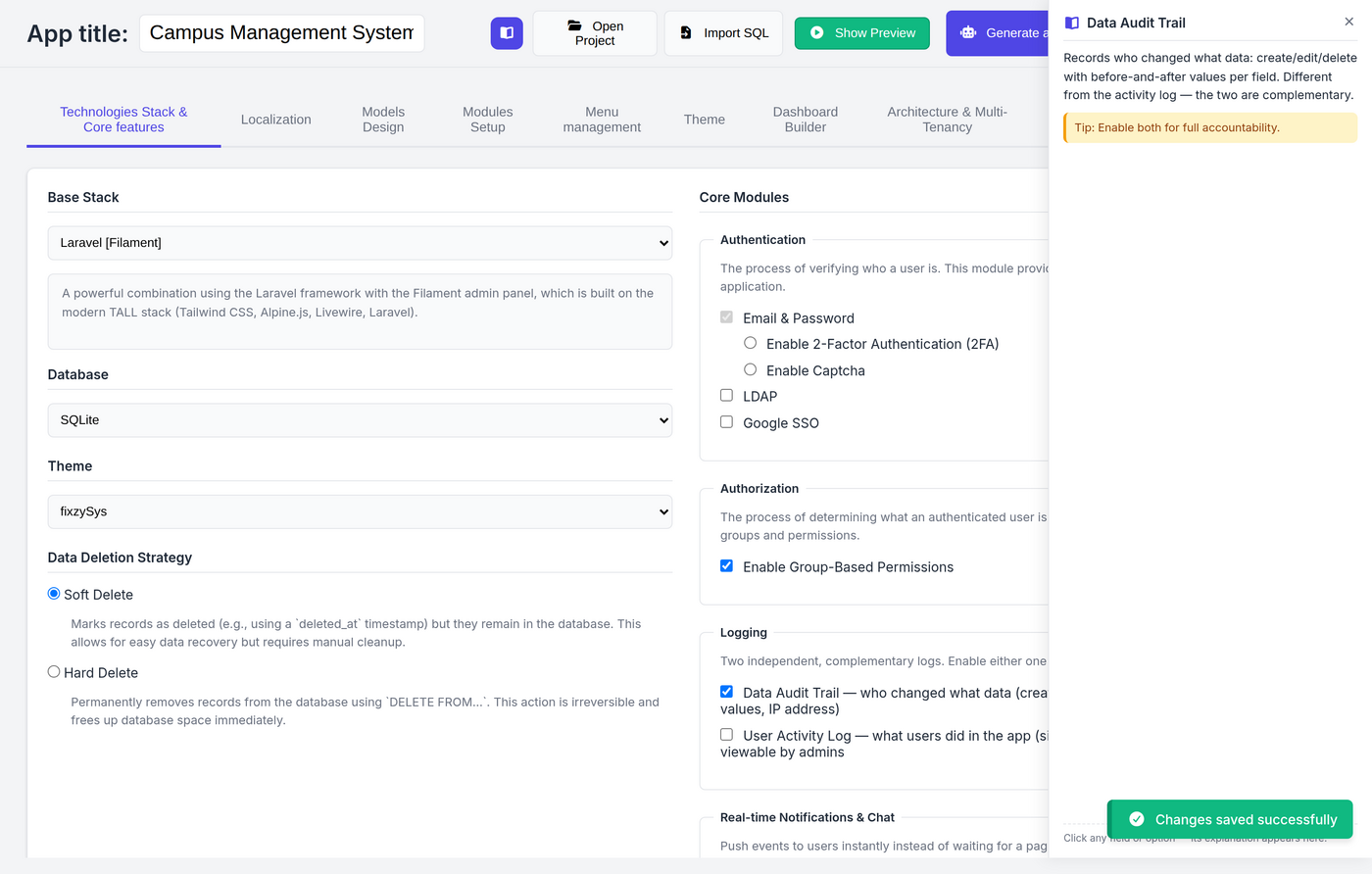Click the 'Changes saved successfully' toast text
The width and height of the screenshot is (1372, 874).
1246,819
